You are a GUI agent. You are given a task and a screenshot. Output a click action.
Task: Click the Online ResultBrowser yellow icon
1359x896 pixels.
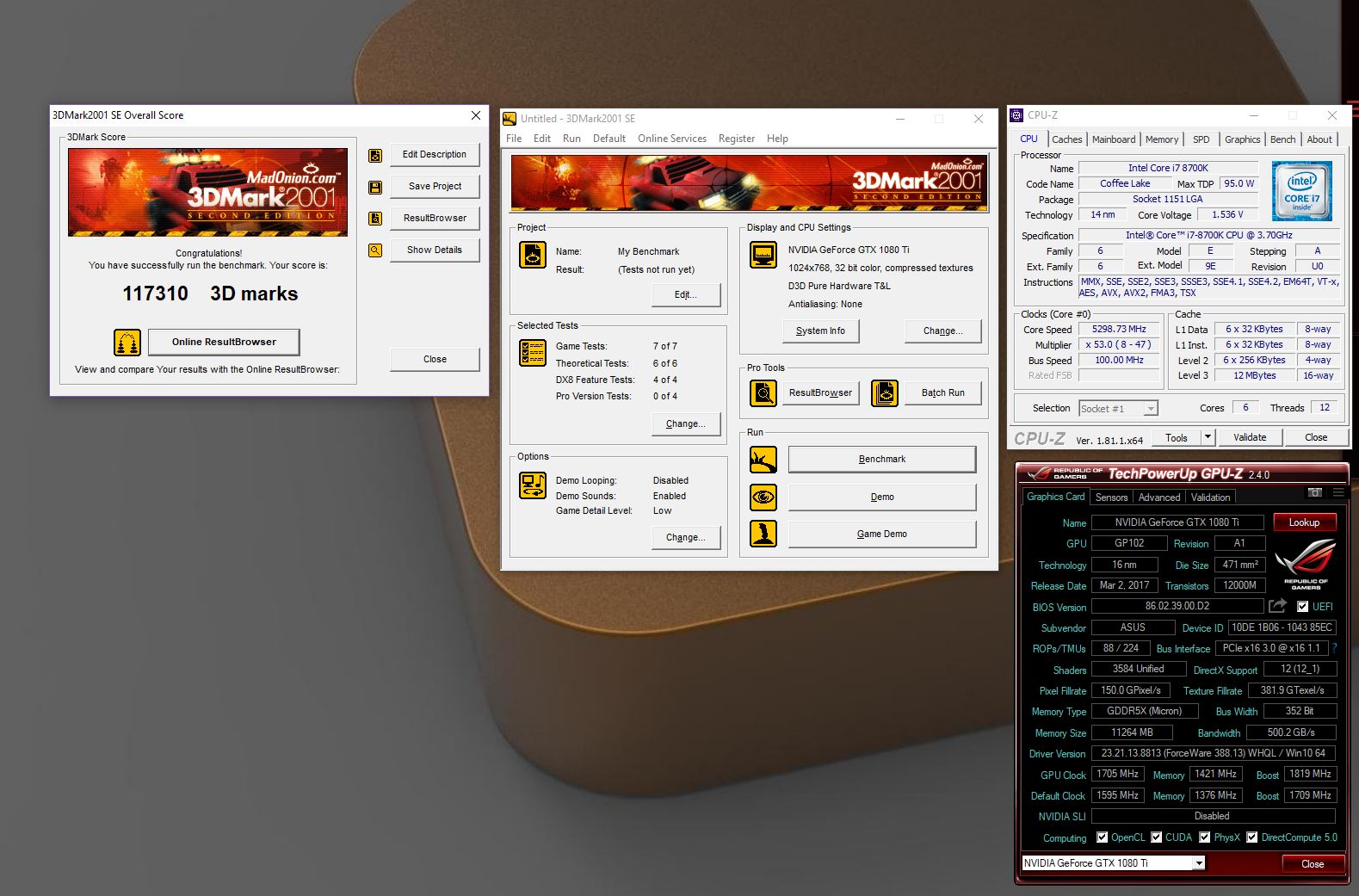click(127, 342)
